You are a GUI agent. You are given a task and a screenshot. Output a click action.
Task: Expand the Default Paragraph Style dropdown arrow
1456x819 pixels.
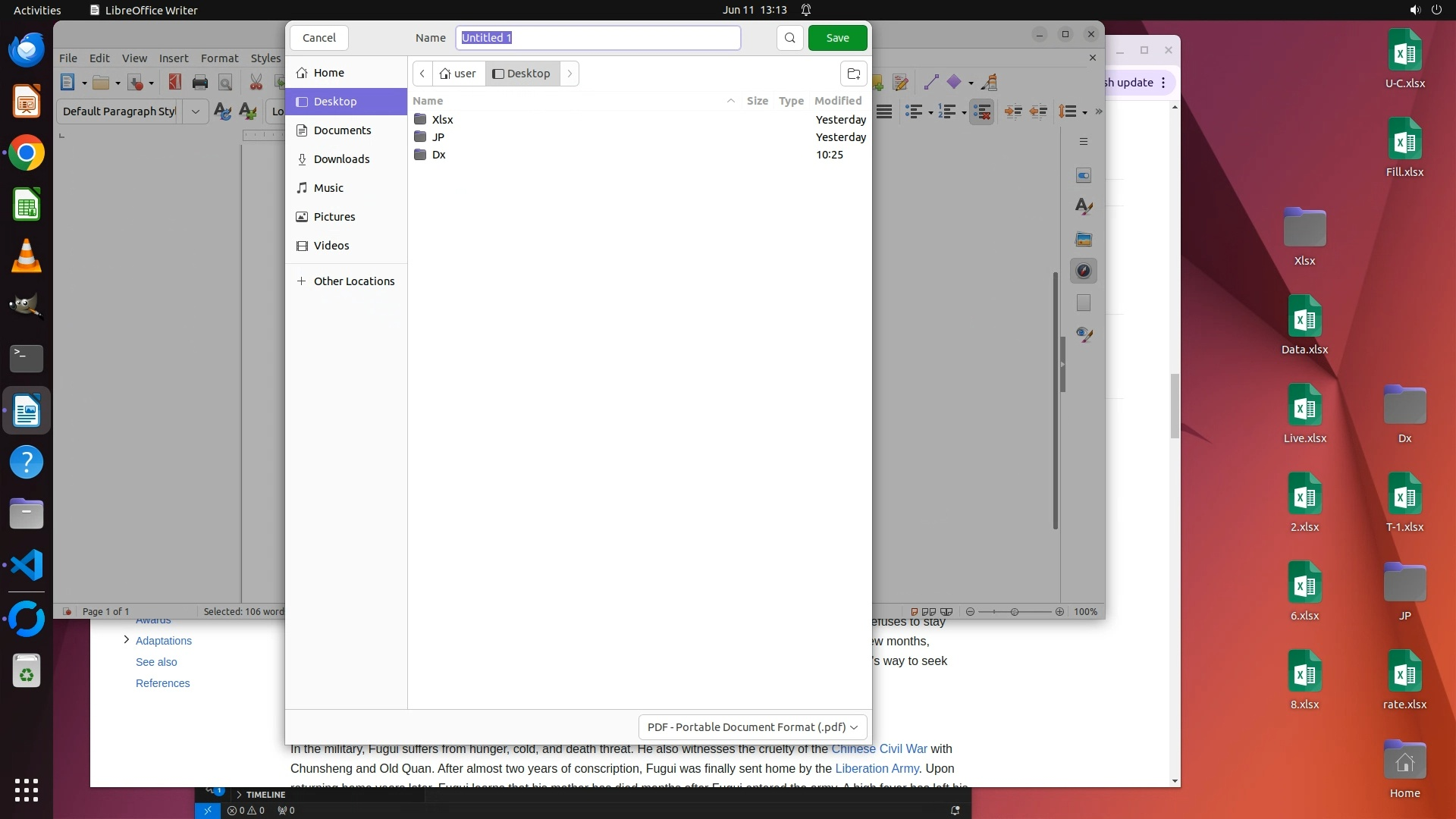195,111
